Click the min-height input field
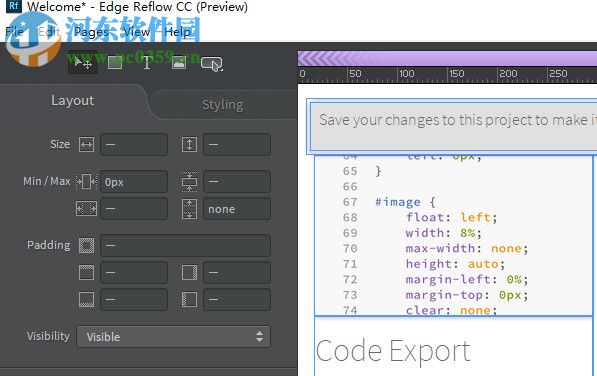Screen dimensions: 597x376 click(237, 182)
